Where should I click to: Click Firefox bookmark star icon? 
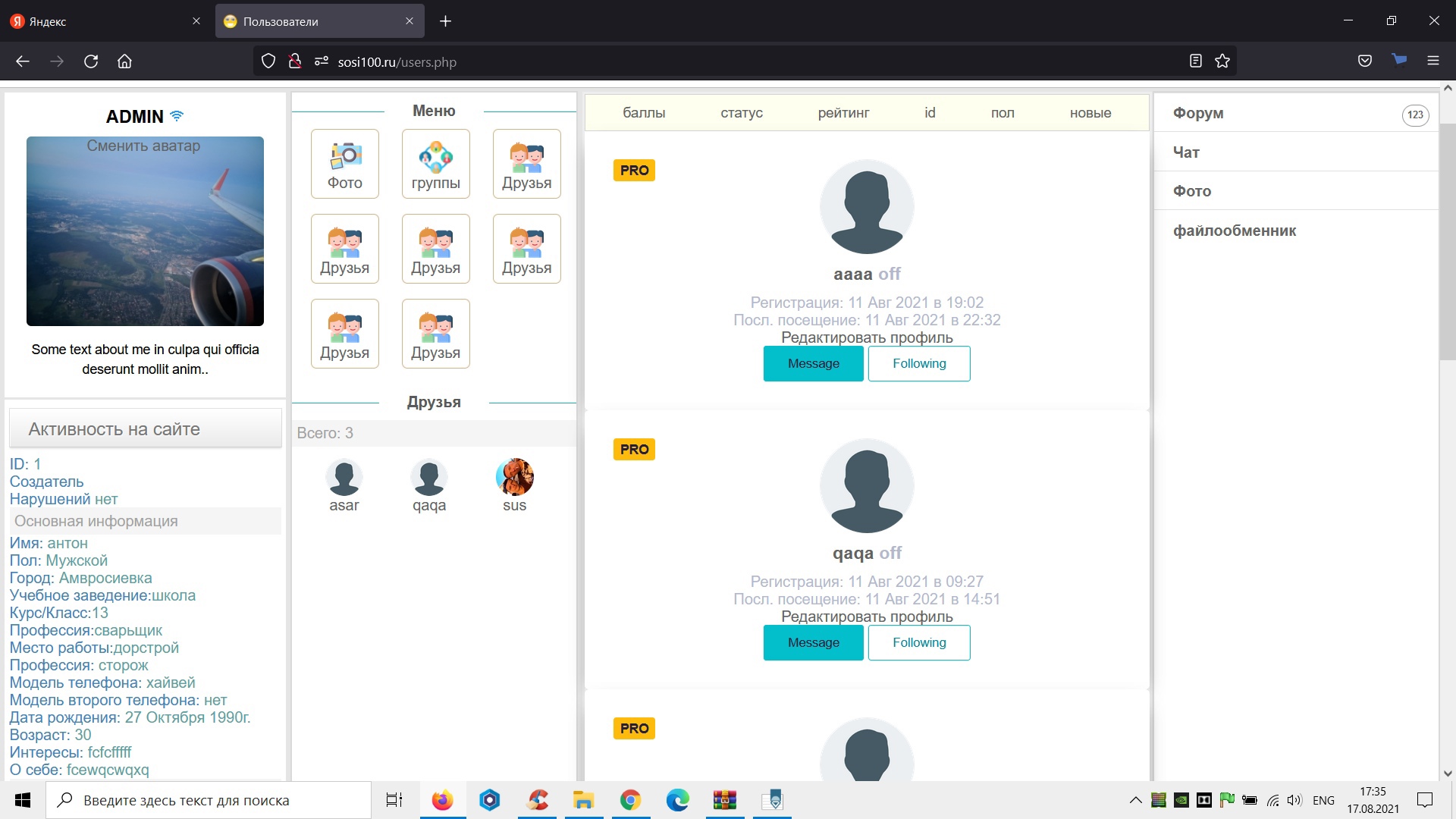[1222, 61]
